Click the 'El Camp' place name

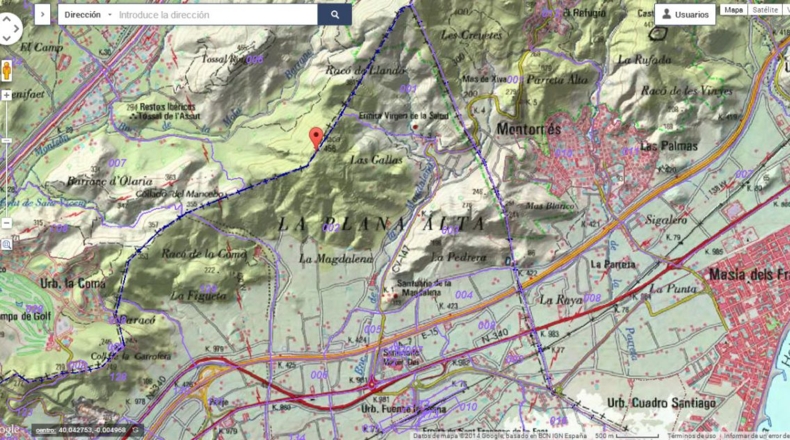click(41, 47)
